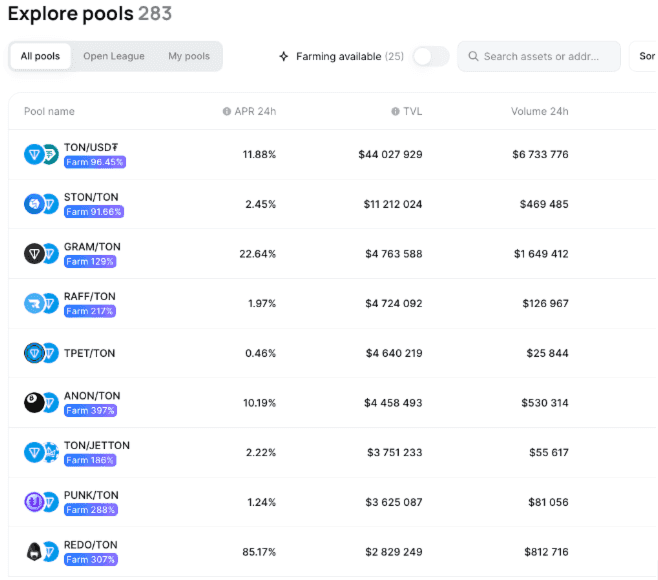Click the TON/JETTON token pair icon

click(41, 452)
